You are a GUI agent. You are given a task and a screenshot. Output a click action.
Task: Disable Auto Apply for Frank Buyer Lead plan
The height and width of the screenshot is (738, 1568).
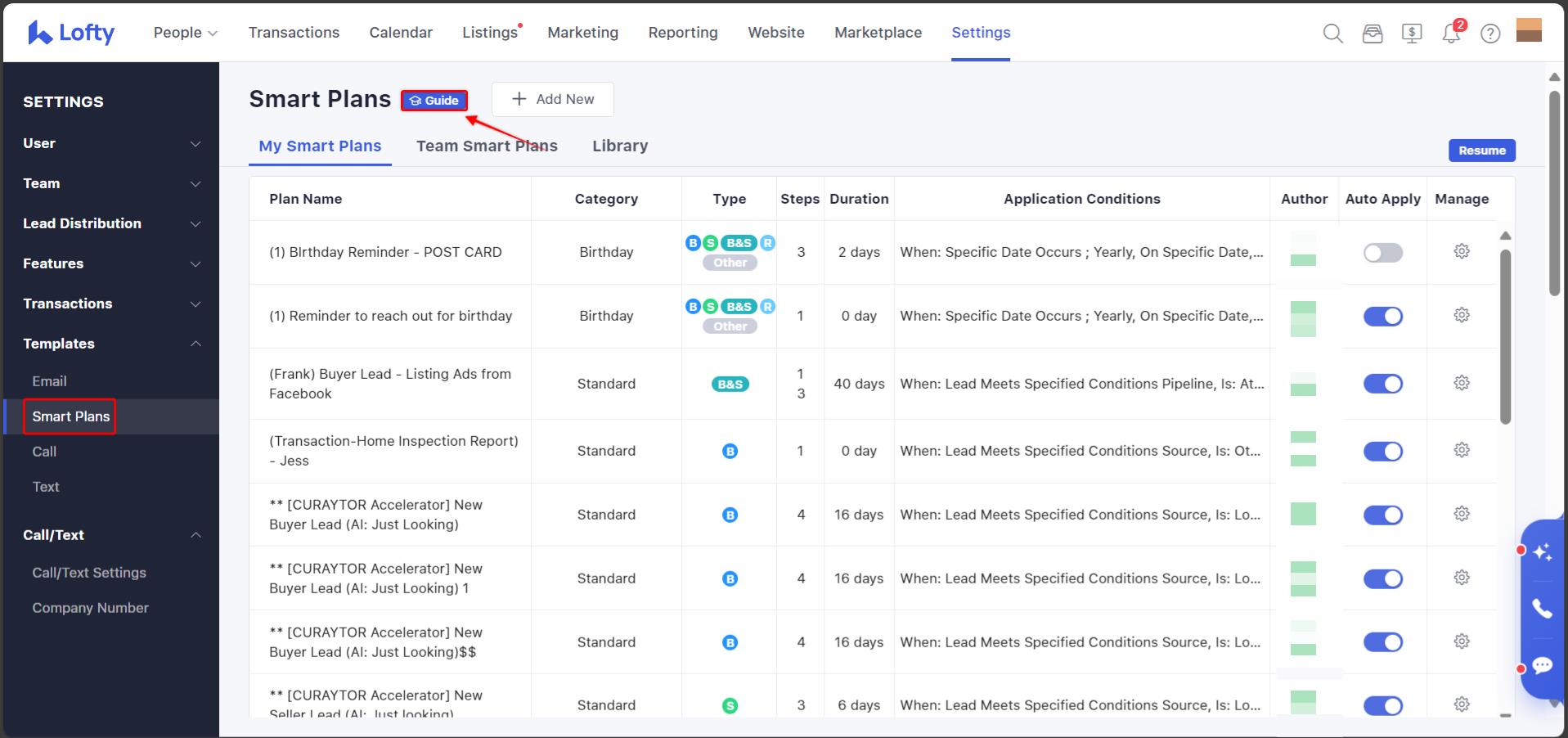1382,383
